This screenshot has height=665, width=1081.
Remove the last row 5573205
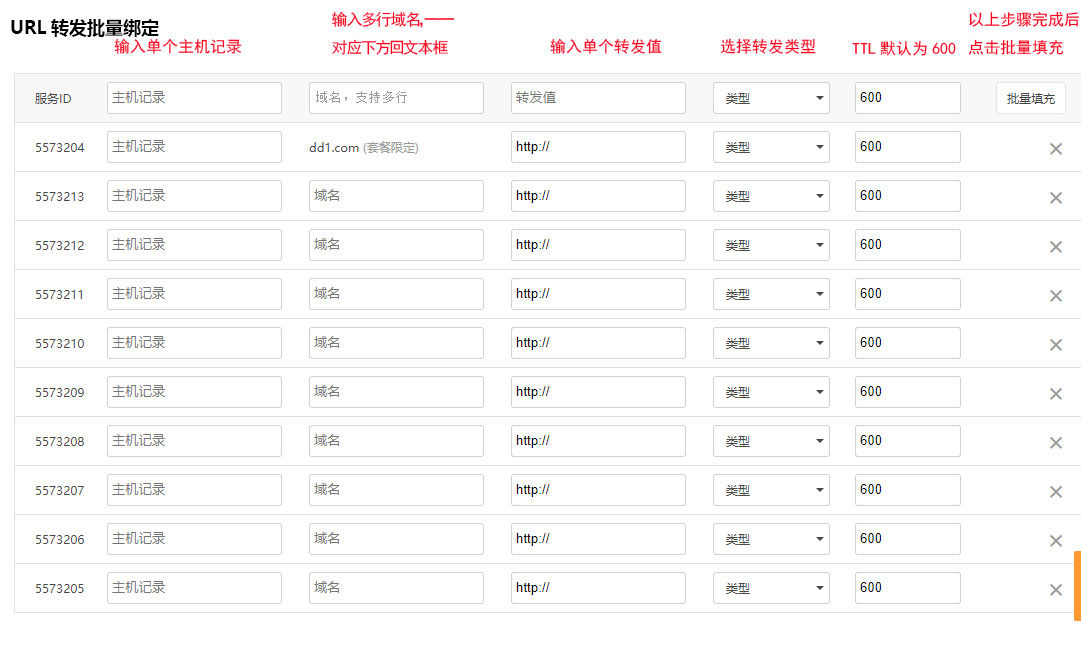1055,590
